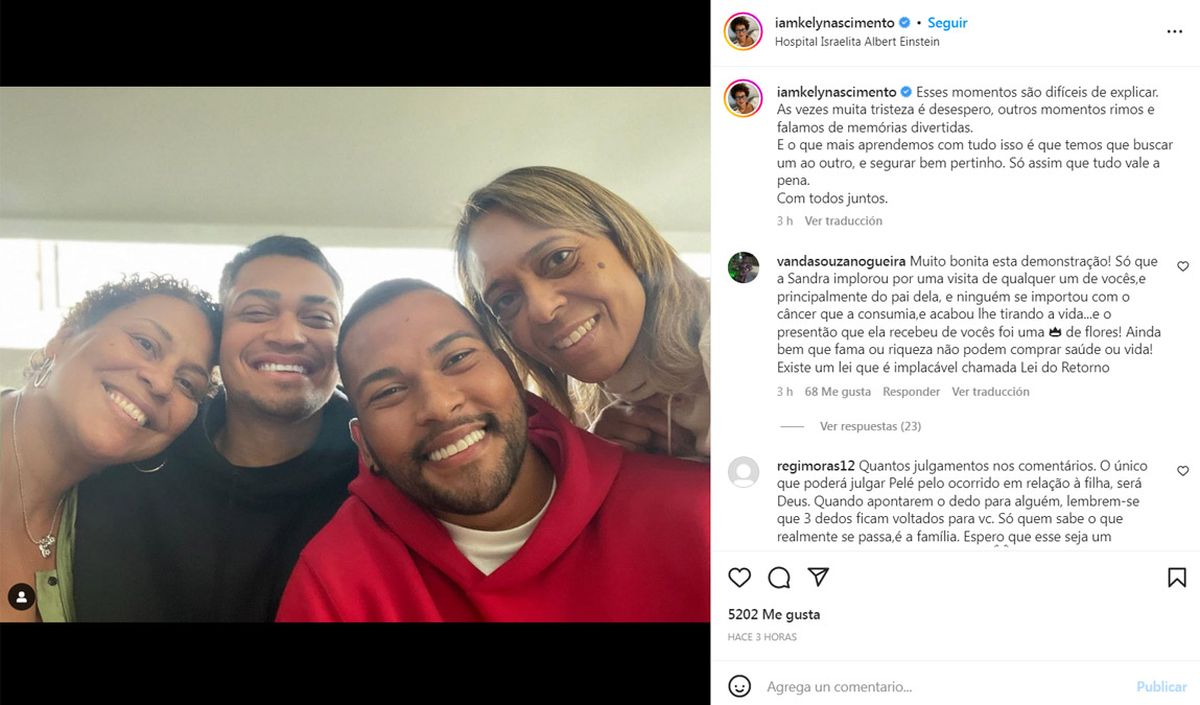Image resolution: width=1200 pixels, height=705 pixels.
Task: Like the post with the heart icon
Action: click(x=739, y=577)
